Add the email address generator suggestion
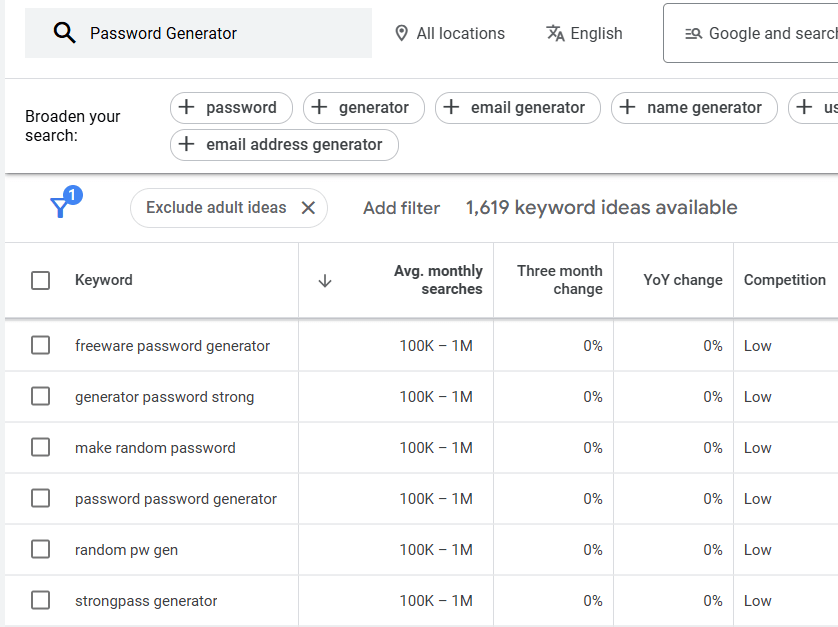Screen dimensions: 838x627 (x=284, y=144)
